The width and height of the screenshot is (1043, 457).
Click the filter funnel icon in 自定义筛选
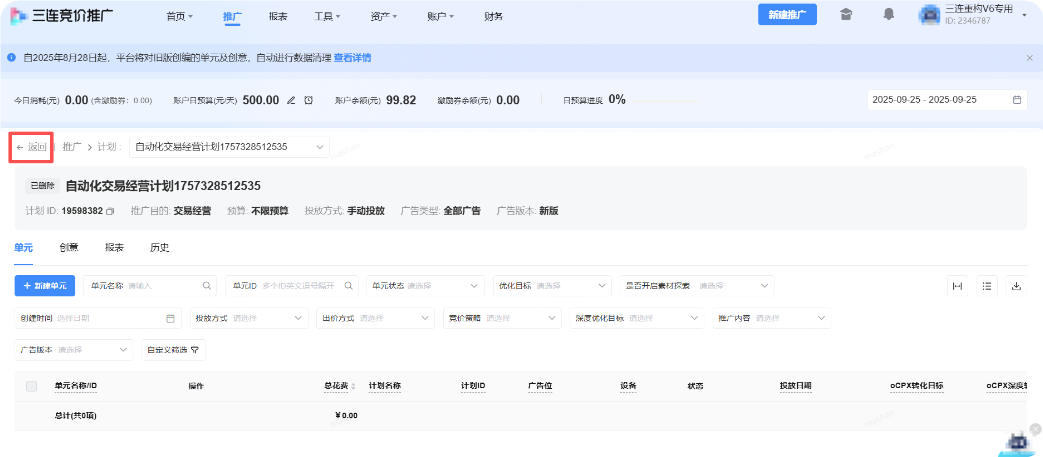(194, 350)
